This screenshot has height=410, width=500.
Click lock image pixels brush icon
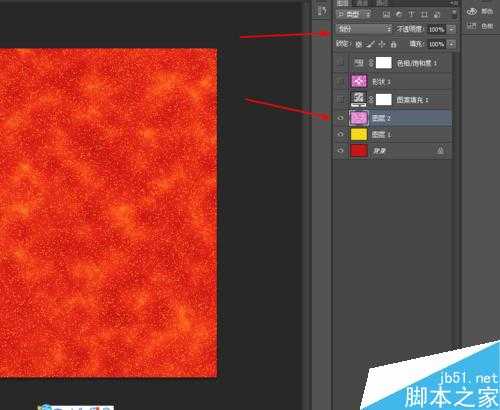coord(370,44)
